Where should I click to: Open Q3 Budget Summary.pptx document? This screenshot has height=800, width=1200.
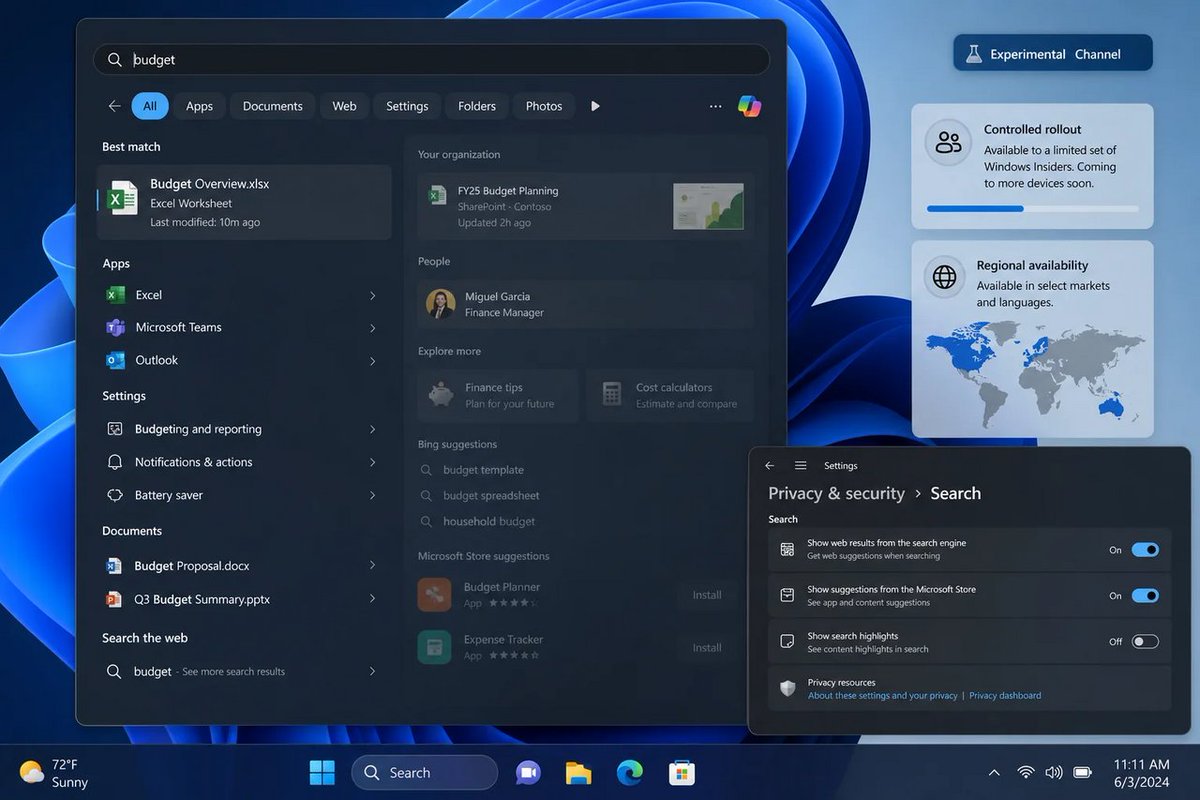[x=241, y=599]
